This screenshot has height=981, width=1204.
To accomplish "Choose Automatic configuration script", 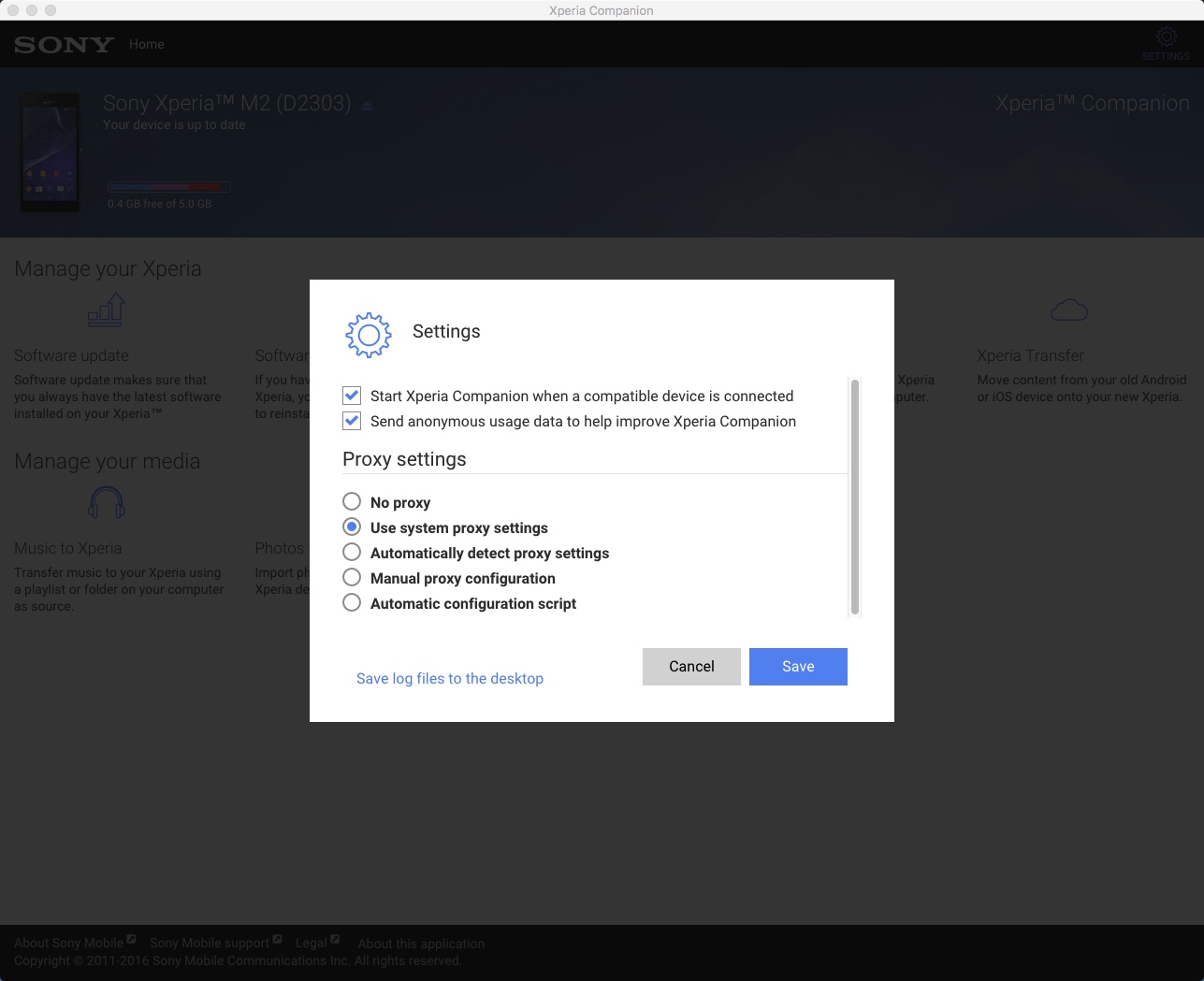I will 352,603.
